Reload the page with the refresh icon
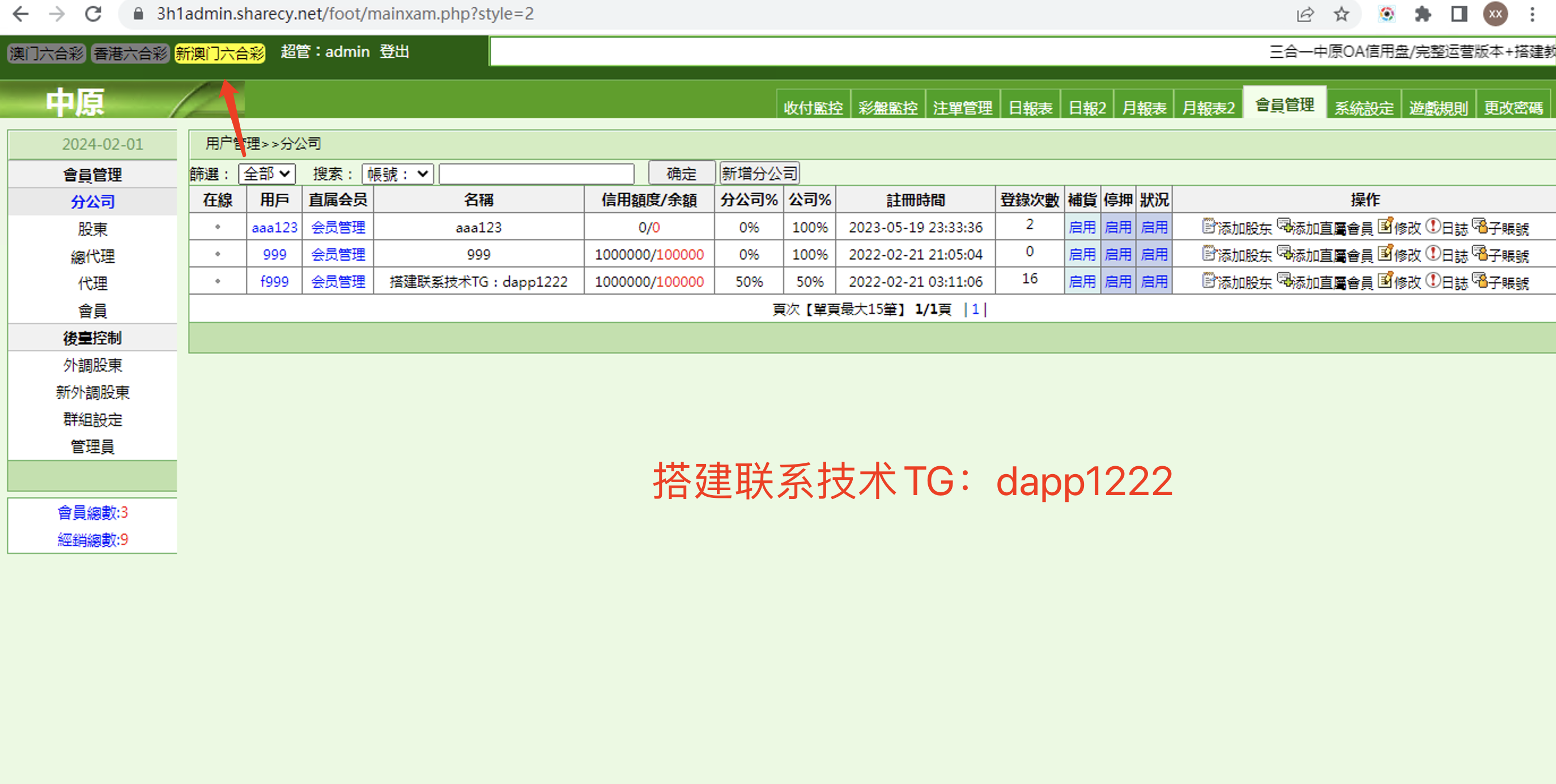Image resolution: width=1556 pixels, height=784 pixels. 93,13
